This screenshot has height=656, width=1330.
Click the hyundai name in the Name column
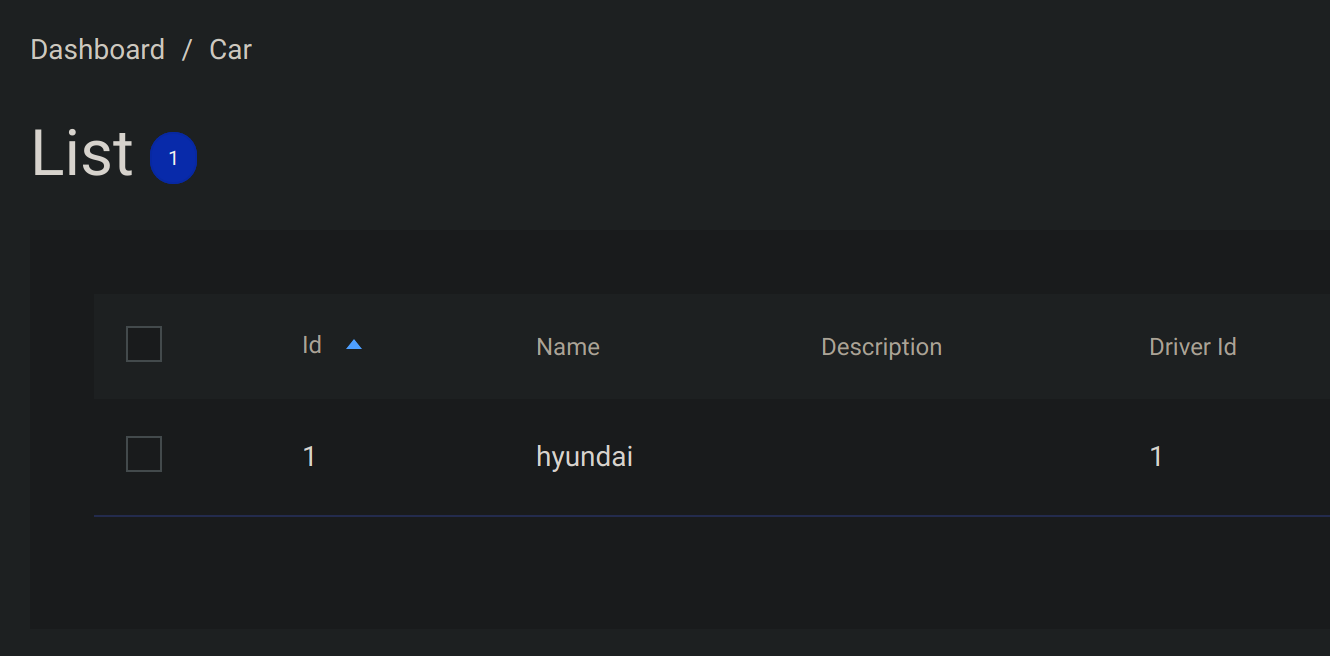tap(584, 456)
